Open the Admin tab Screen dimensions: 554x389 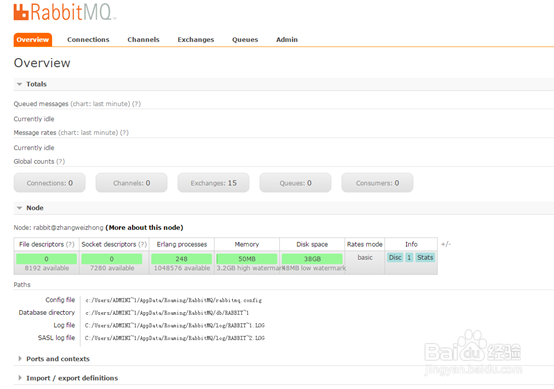pyautogui.click(x=287, y=40)
